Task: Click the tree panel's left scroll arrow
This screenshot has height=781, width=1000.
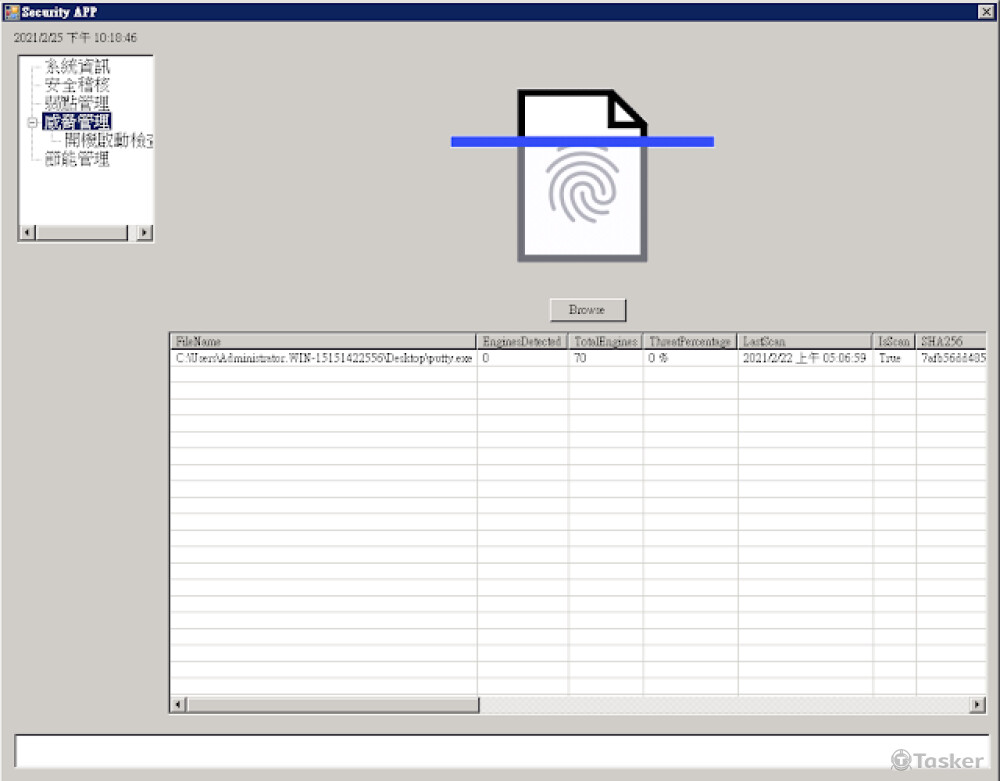Action: pyautogui.click(x=27, y=232)
